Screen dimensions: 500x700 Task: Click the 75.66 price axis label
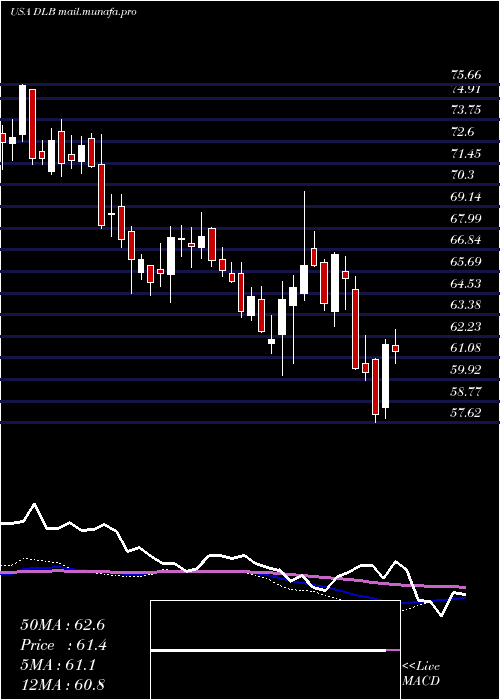coord(466,75)
